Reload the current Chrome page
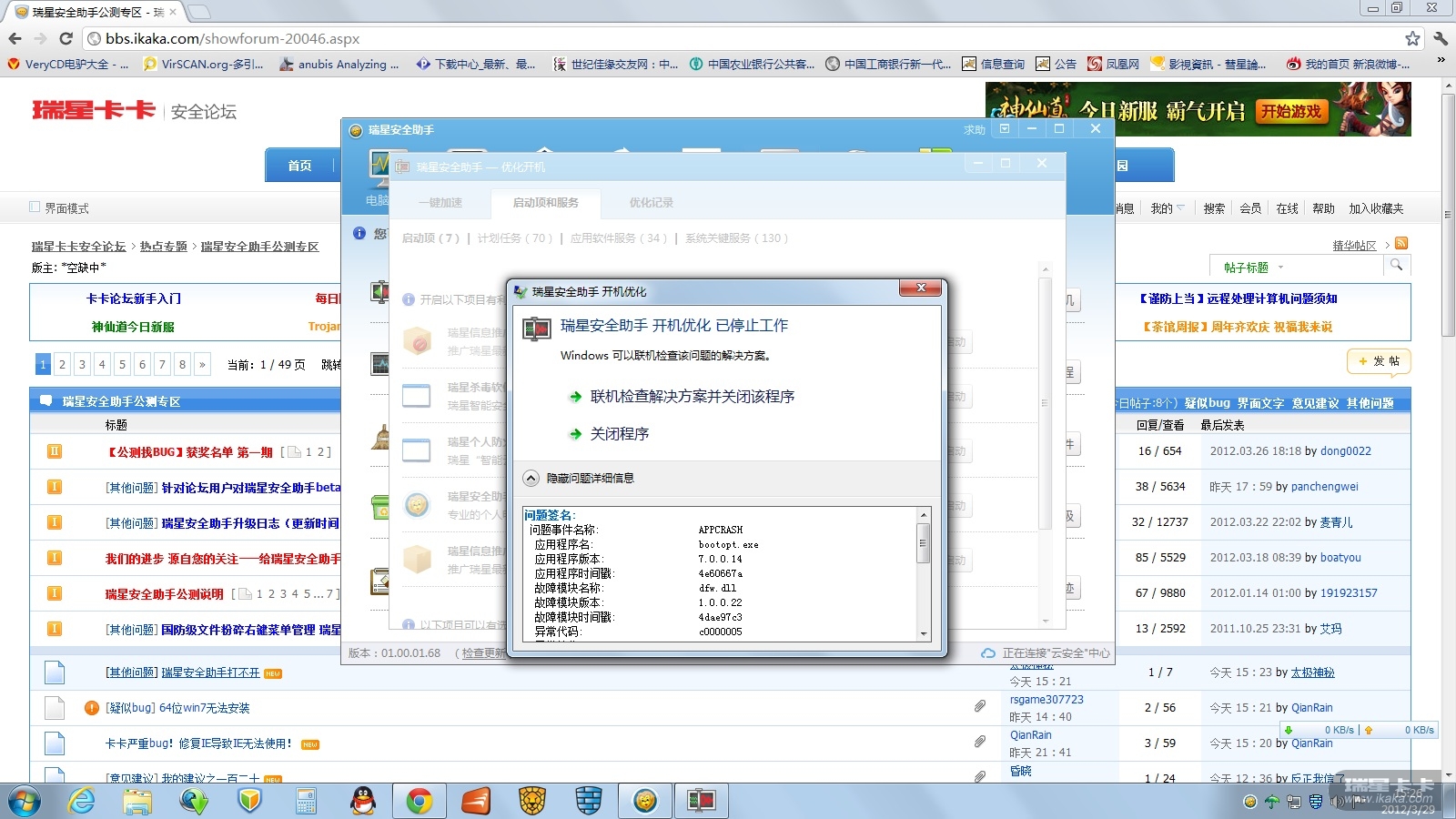This screenshot has height=819, width=1456. pyautogui.click(x=66, y=38)
